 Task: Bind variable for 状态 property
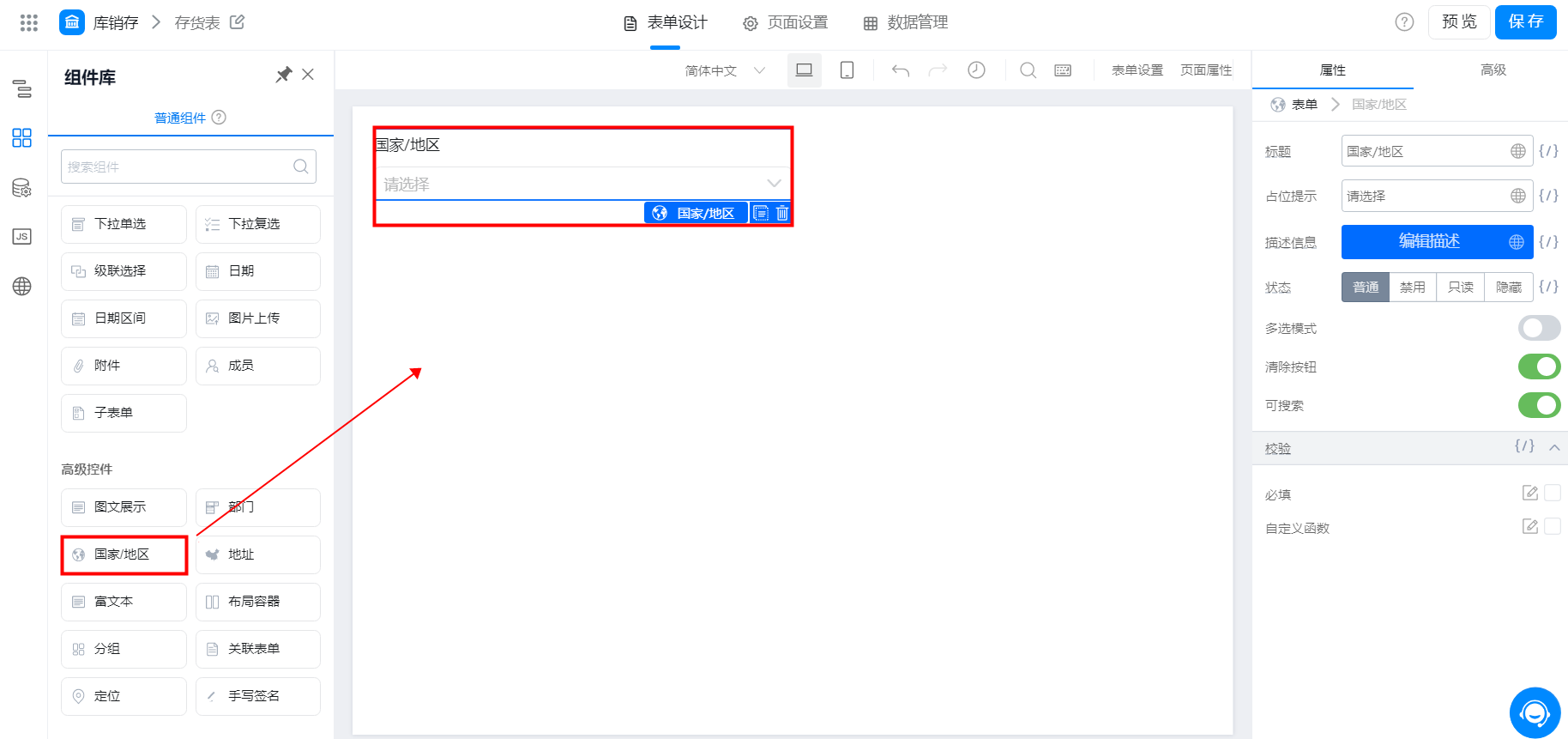pyautogui.click(x=1548, y=287)
